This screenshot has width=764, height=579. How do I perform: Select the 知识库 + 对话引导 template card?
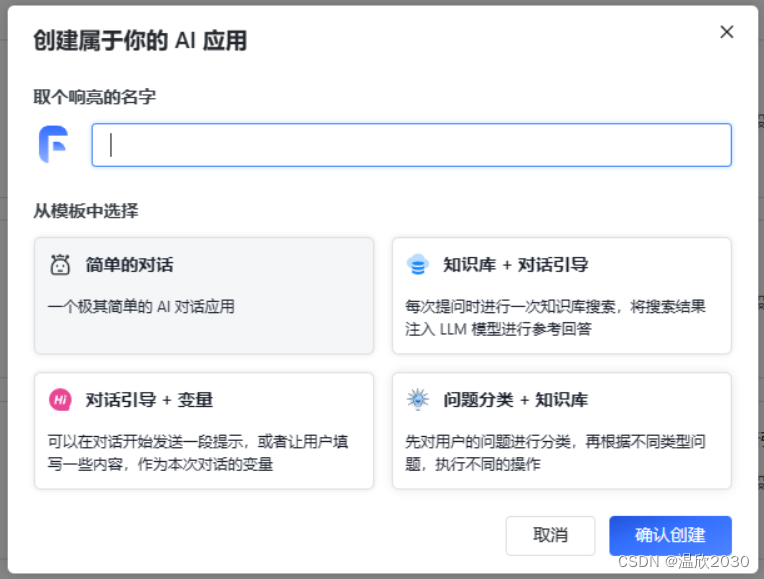click(x=561, y=296)
